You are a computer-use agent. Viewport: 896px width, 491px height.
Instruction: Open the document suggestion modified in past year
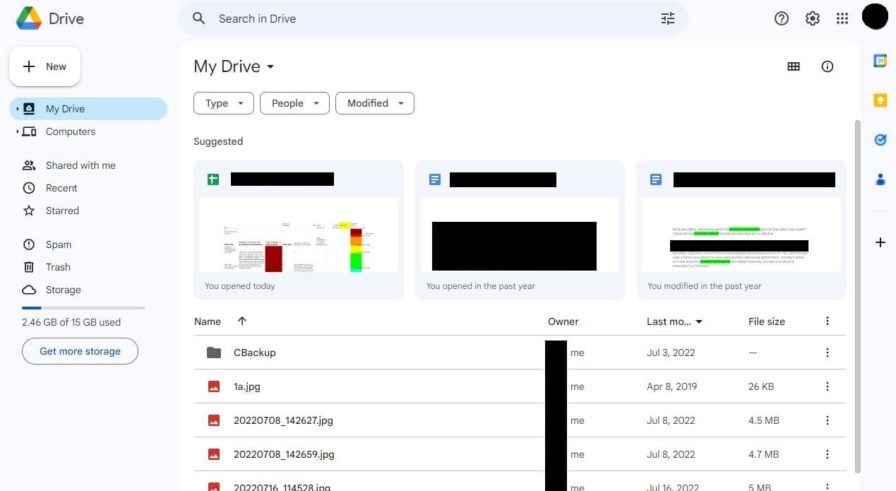741,230
